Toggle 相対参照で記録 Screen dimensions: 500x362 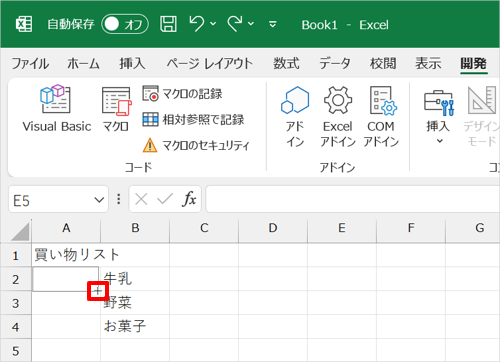tap(193, 119)
